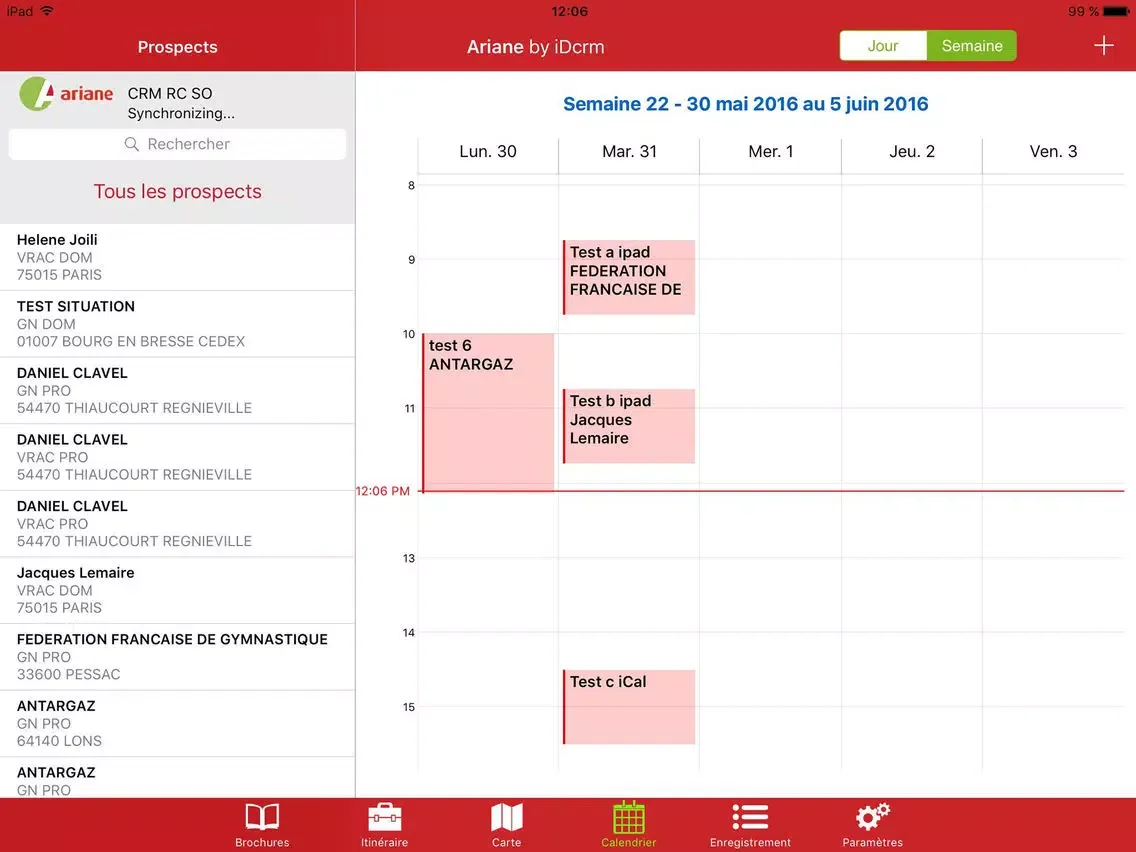Image resolution: width=1136 pixels, height=852 pixels.
Task: Open DANIEL CLAVEL GN PRO prospect
Action: click(178, 390)
